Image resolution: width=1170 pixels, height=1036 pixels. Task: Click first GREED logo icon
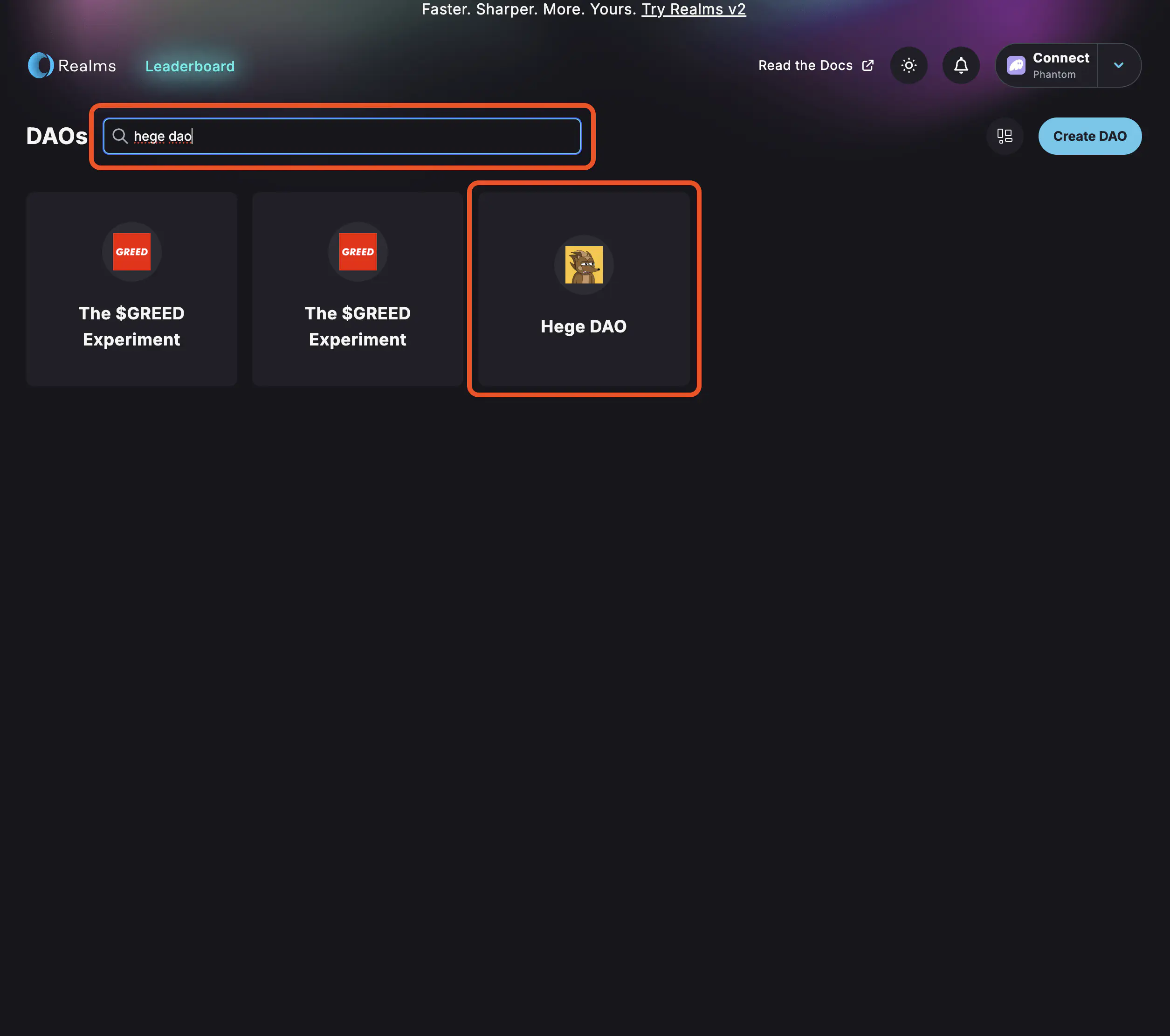(131, 252)
